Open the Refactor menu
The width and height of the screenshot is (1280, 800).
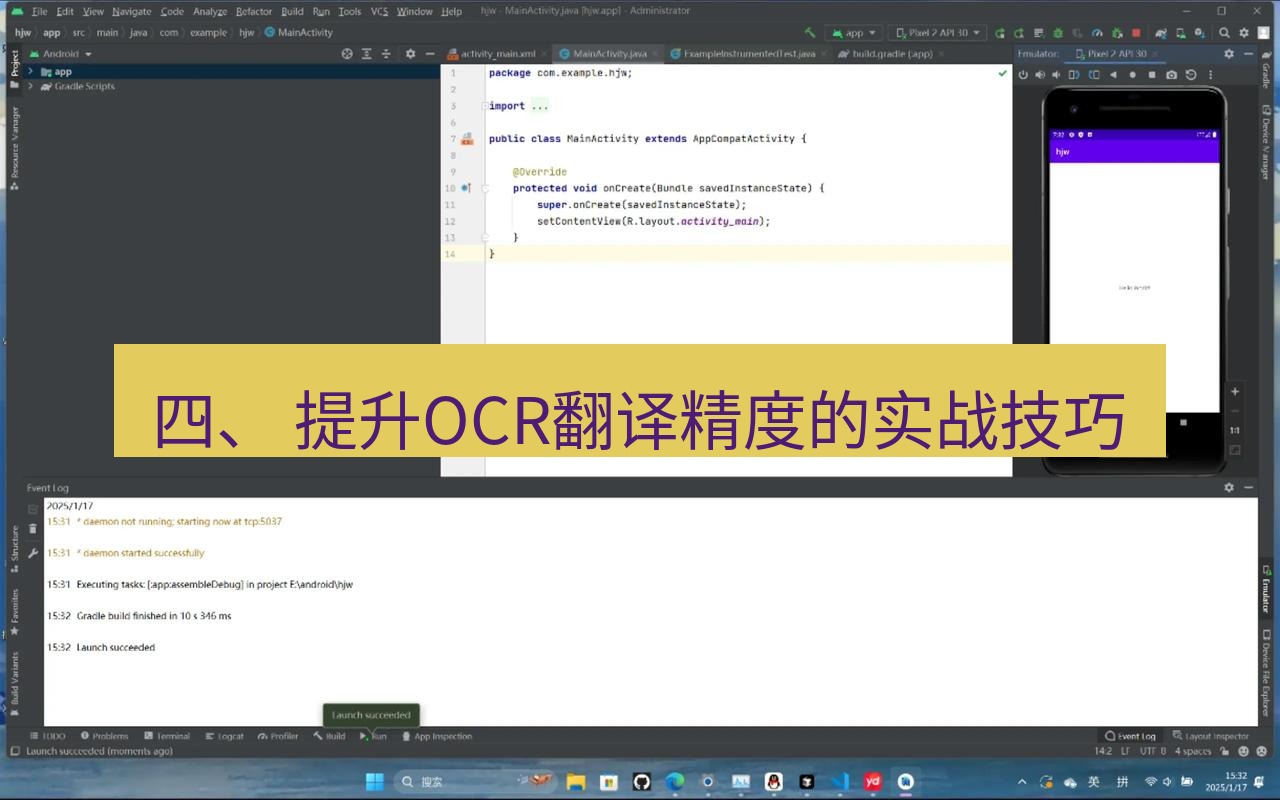(253, 11)
